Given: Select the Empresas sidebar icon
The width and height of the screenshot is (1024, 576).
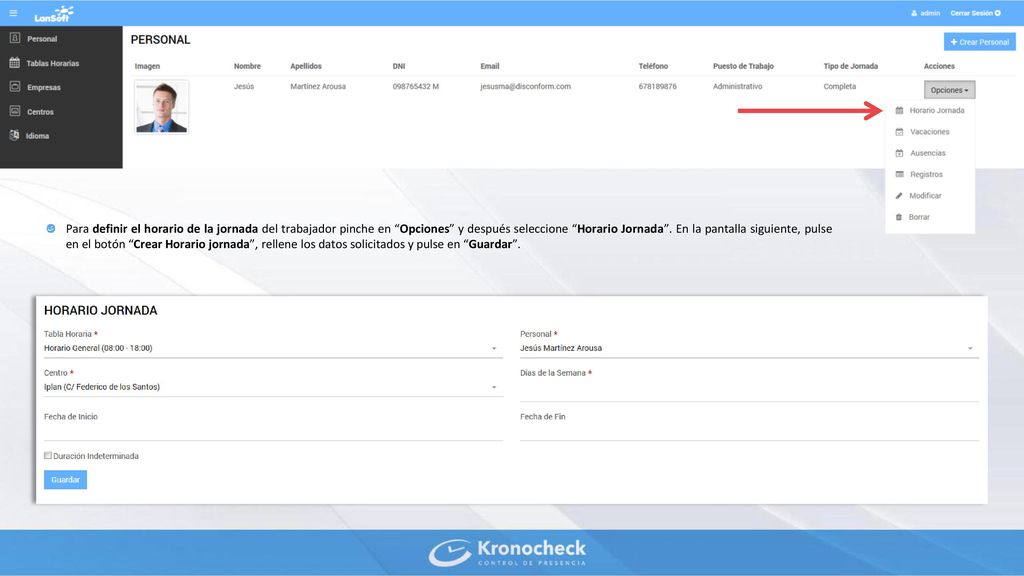Looking at the screenshot, I should 15,87.
